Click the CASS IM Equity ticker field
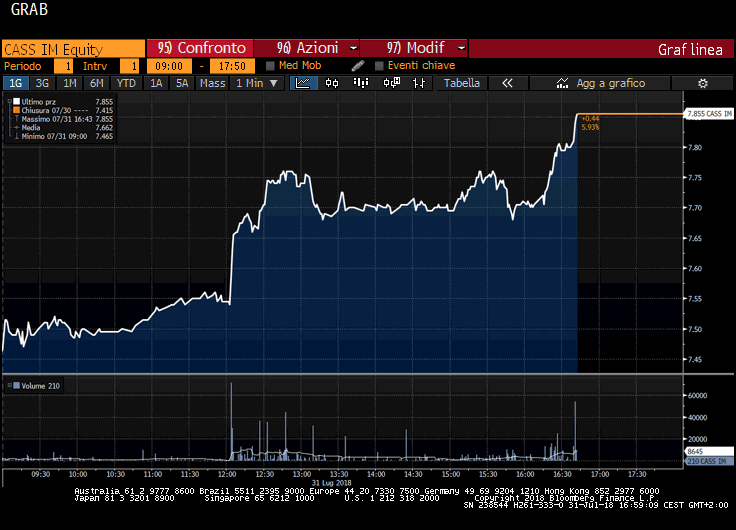Viewport: 736px width, 530px height. click(72, 48)
